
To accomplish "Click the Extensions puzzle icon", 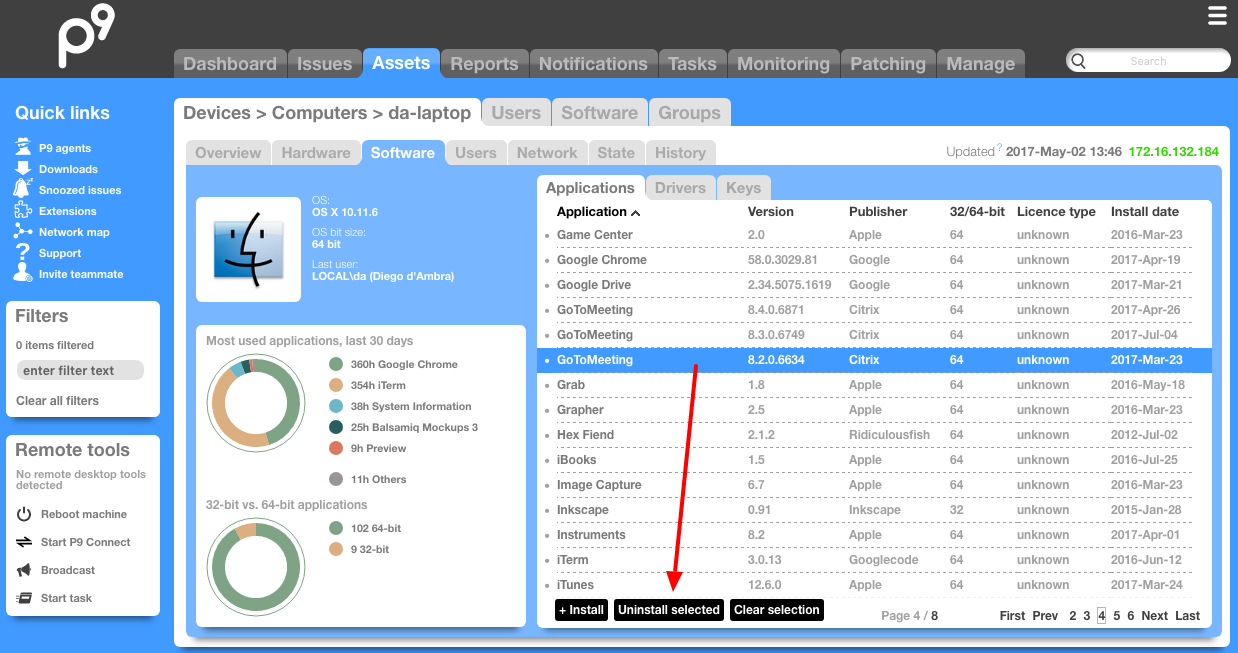I will click(x=22, y=211).
